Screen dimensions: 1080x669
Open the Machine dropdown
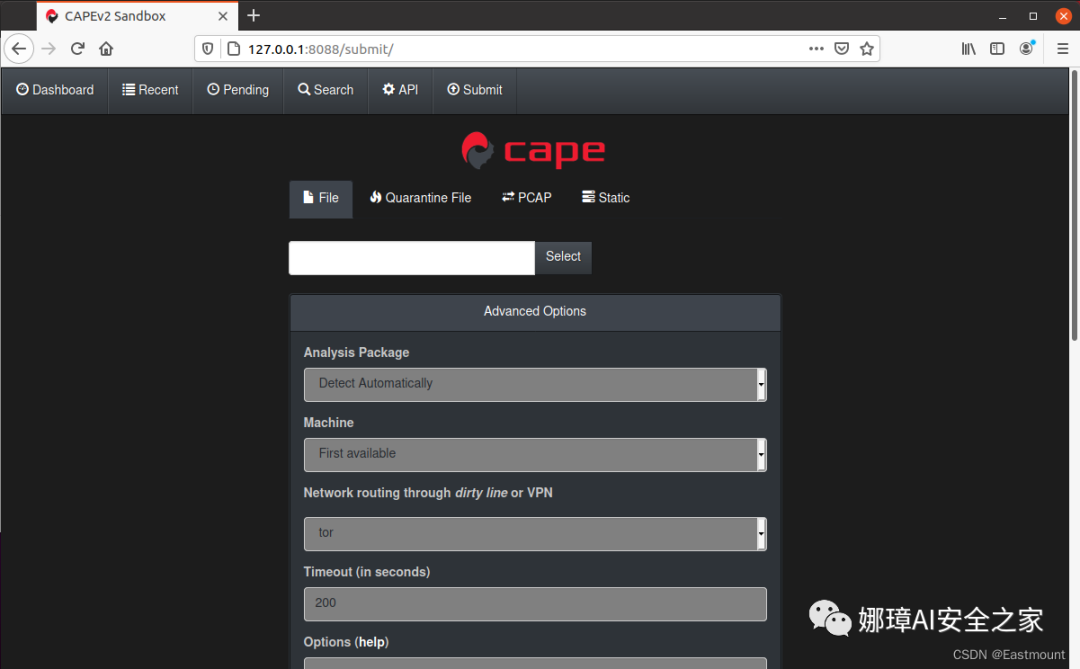point(535,455)
